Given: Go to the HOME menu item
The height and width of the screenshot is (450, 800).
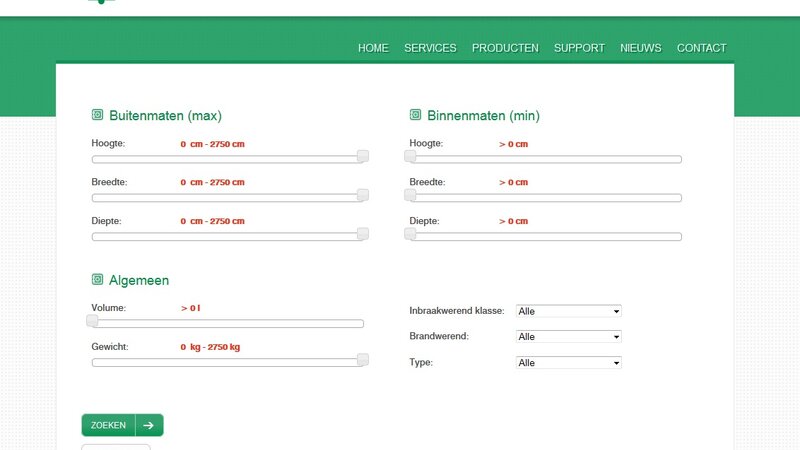Looking at the screenshot, I should [x=373, y=48].
